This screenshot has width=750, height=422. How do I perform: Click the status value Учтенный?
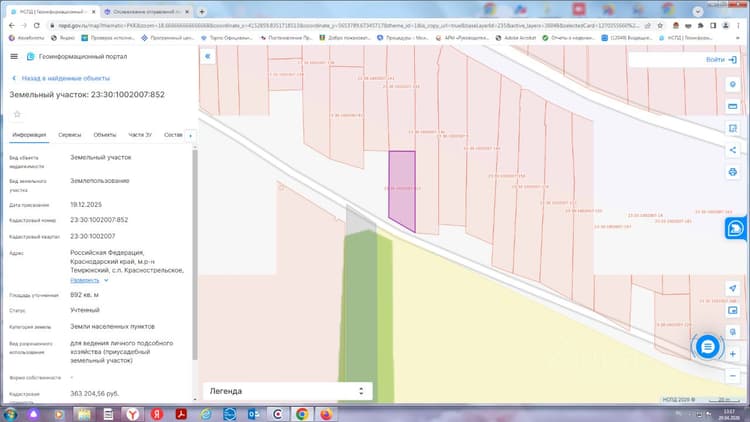[x=85, y=310]
